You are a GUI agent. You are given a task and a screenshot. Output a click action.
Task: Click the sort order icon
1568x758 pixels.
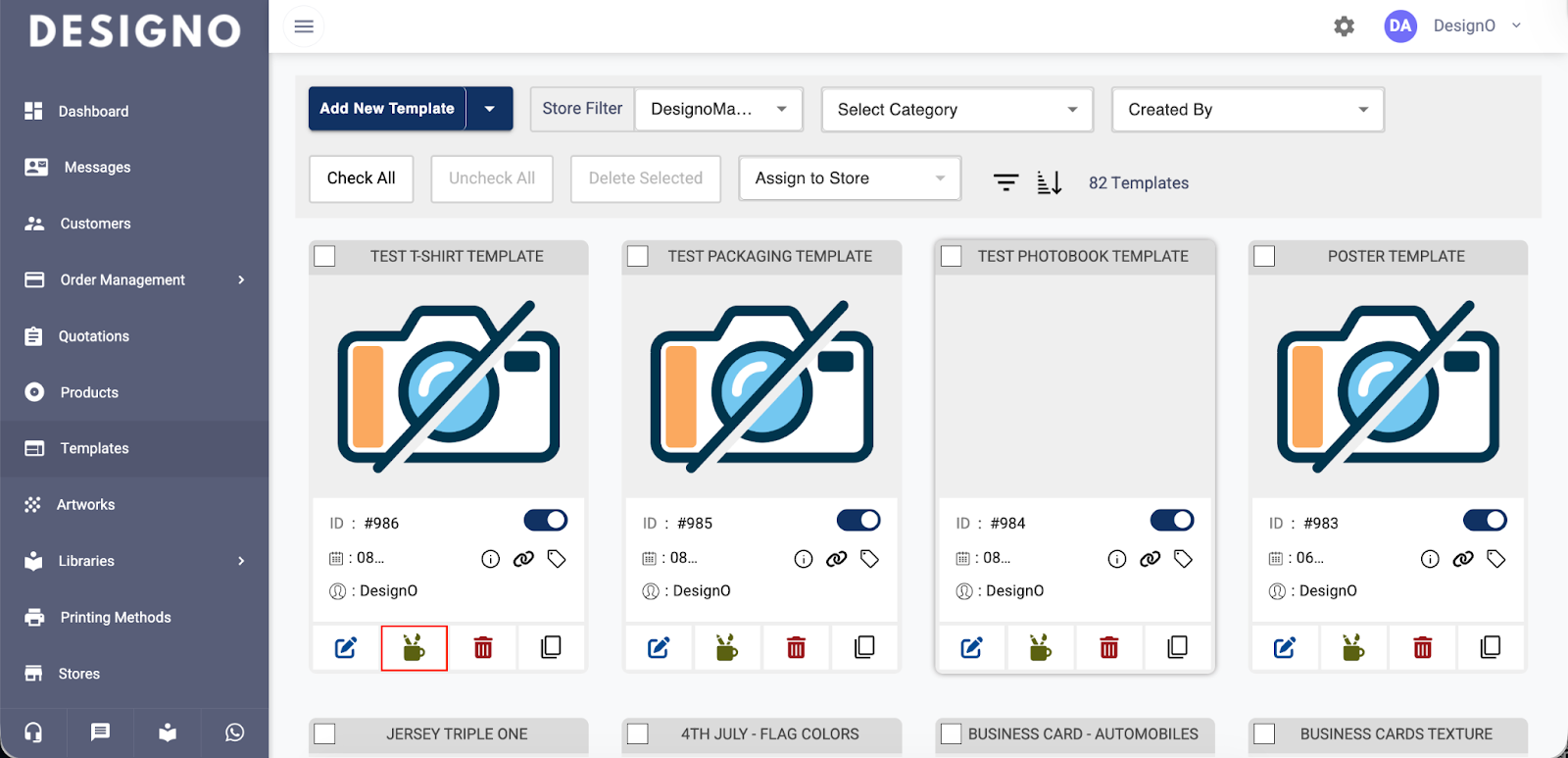point(1049,182)
